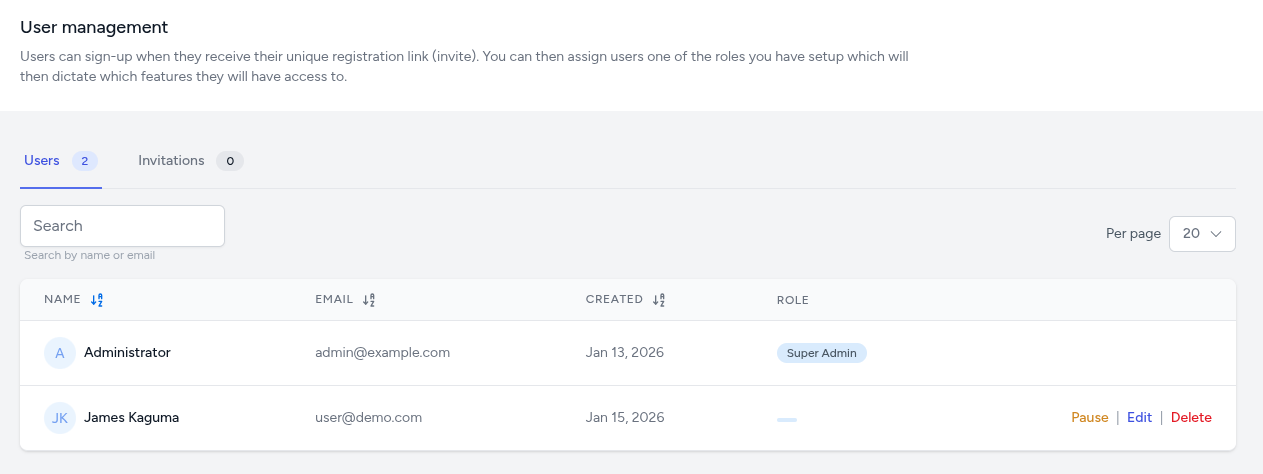Click the Super Admin role badge
Screen dimensions: 1263x474
pyautogui.click(x=821, y=353)
